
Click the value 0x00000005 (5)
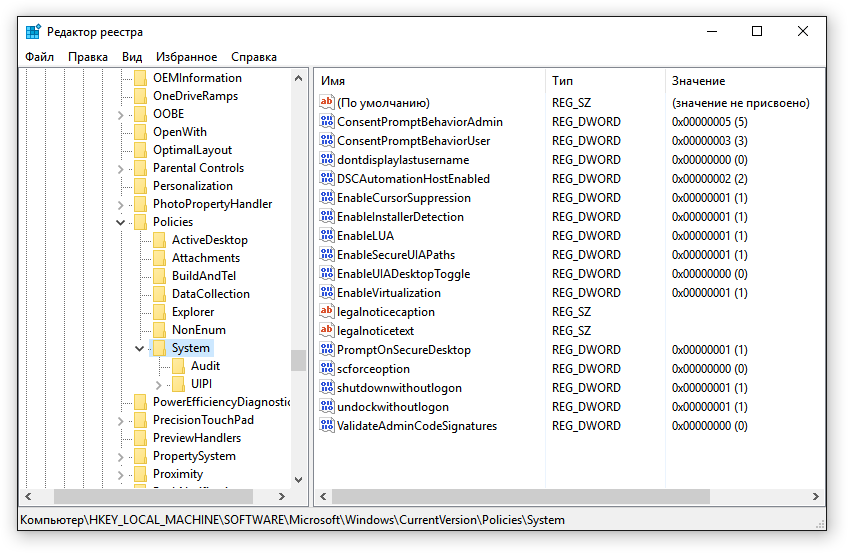pyautogui.click(x=710, y=122)
